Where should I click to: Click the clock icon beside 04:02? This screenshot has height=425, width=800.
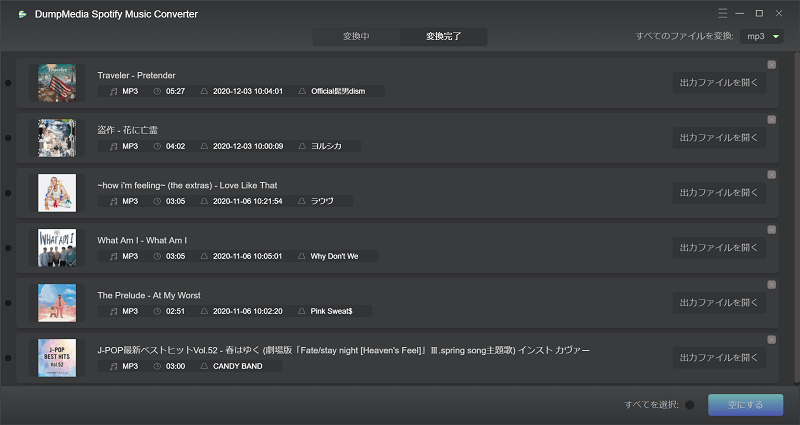click(157, 146)
